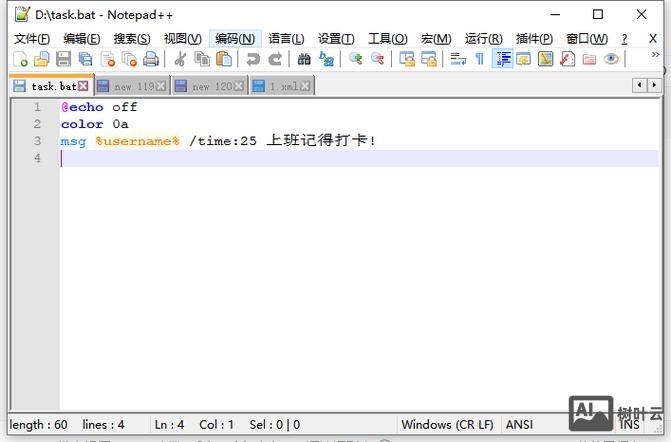
Task: Toggle show all characters pilcrow icon
Action: click(x=480, y=59)
